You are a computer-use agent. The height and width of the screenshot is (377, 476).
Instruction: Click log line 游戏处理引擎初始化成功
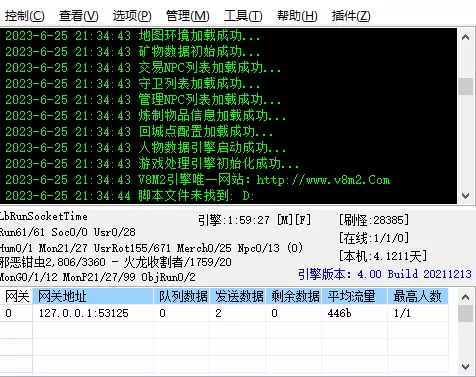[x=152, y=164]
